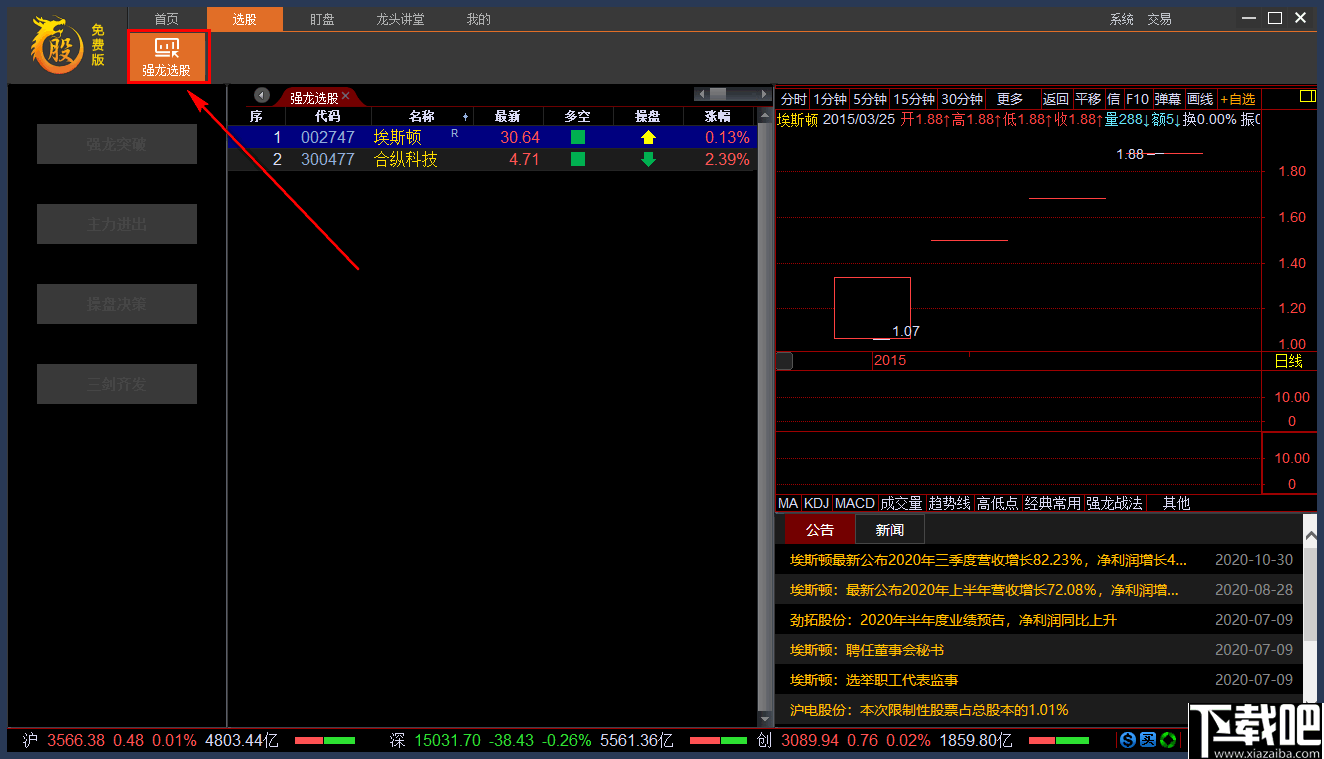The height and width of the screenshot is (759, 1324).
Task: Select the 30分钟 chart period
Action: 962,99
